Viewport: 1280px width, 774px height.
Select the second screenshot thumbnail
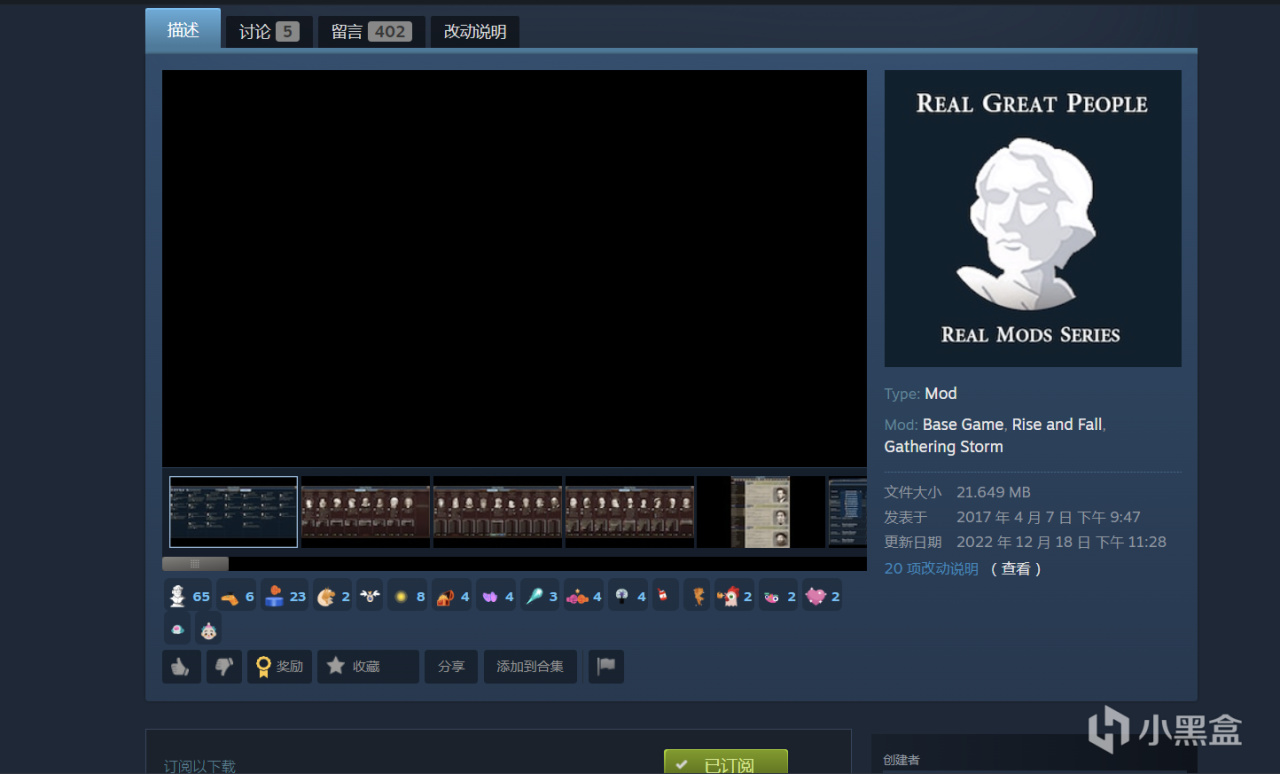[x=366, y=512]
